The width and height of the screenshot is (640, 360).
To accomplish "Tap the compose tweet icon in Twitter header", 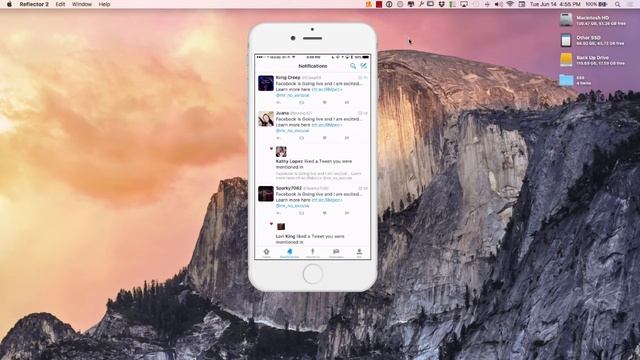I will (364, 65).
